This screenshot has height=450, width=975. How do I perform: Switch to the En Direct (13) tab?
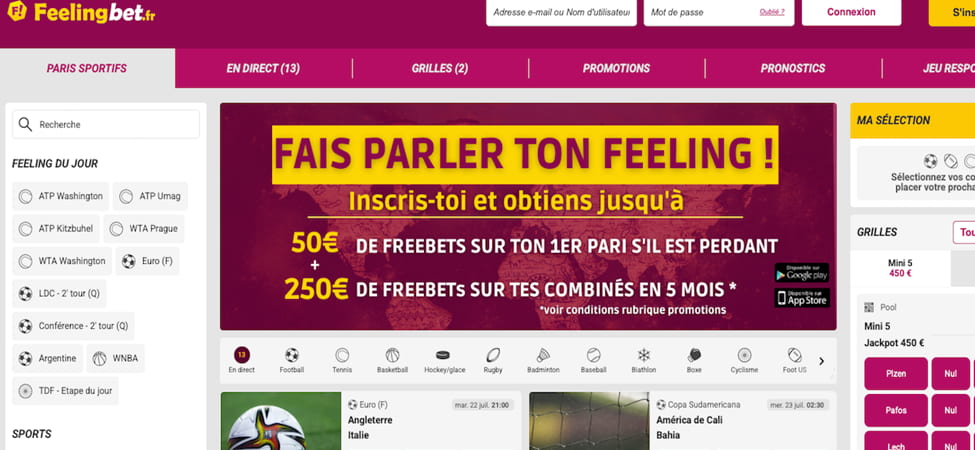[263, 68]
